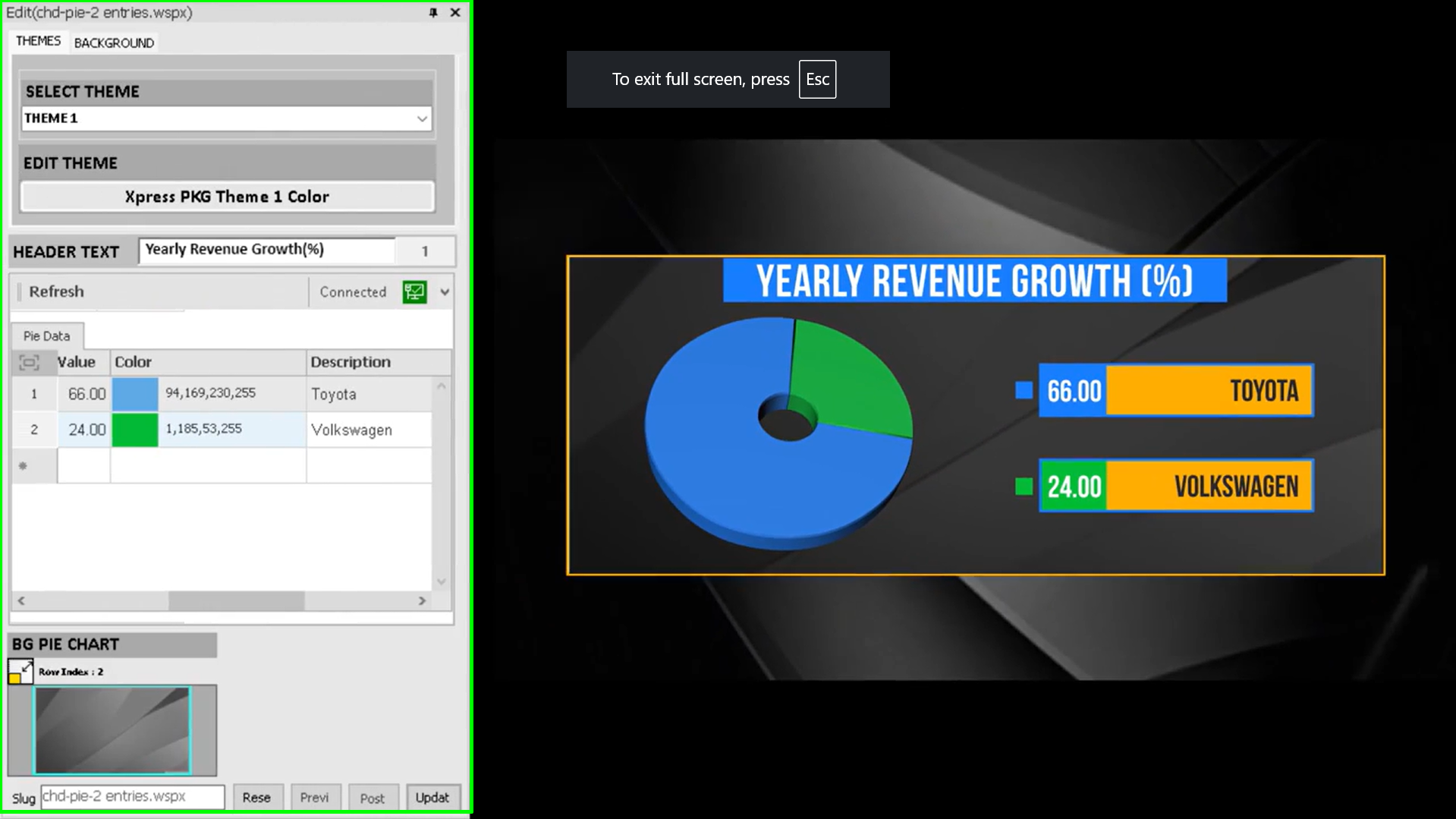Select the BG pie chart background thumbnail
Viewport: 1456px width, 819px height.
coord(112,730)
